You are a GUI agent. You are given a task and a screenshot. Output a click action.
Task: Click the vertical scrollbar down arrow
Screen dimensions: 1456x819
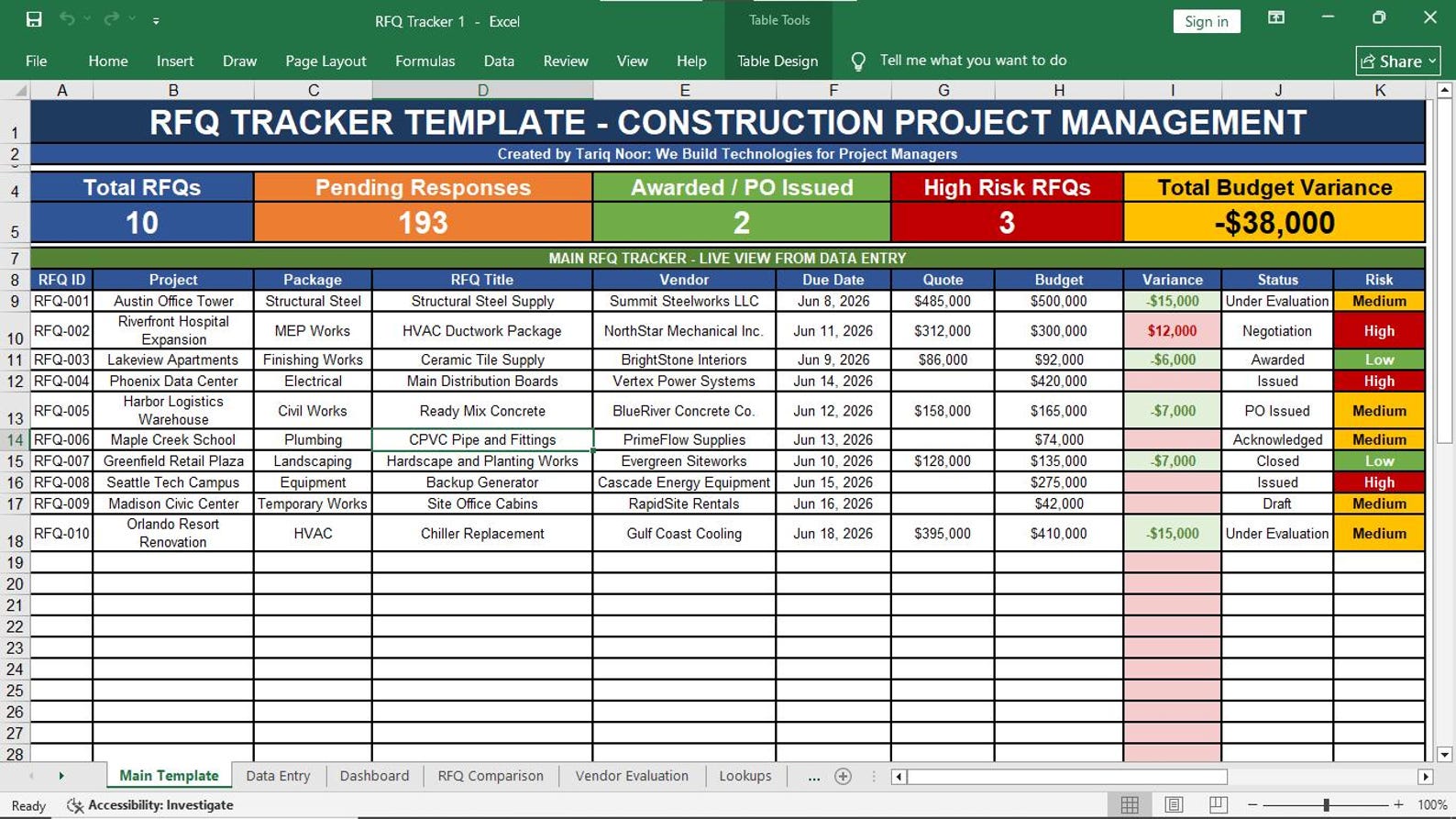tap(1445, 755)
